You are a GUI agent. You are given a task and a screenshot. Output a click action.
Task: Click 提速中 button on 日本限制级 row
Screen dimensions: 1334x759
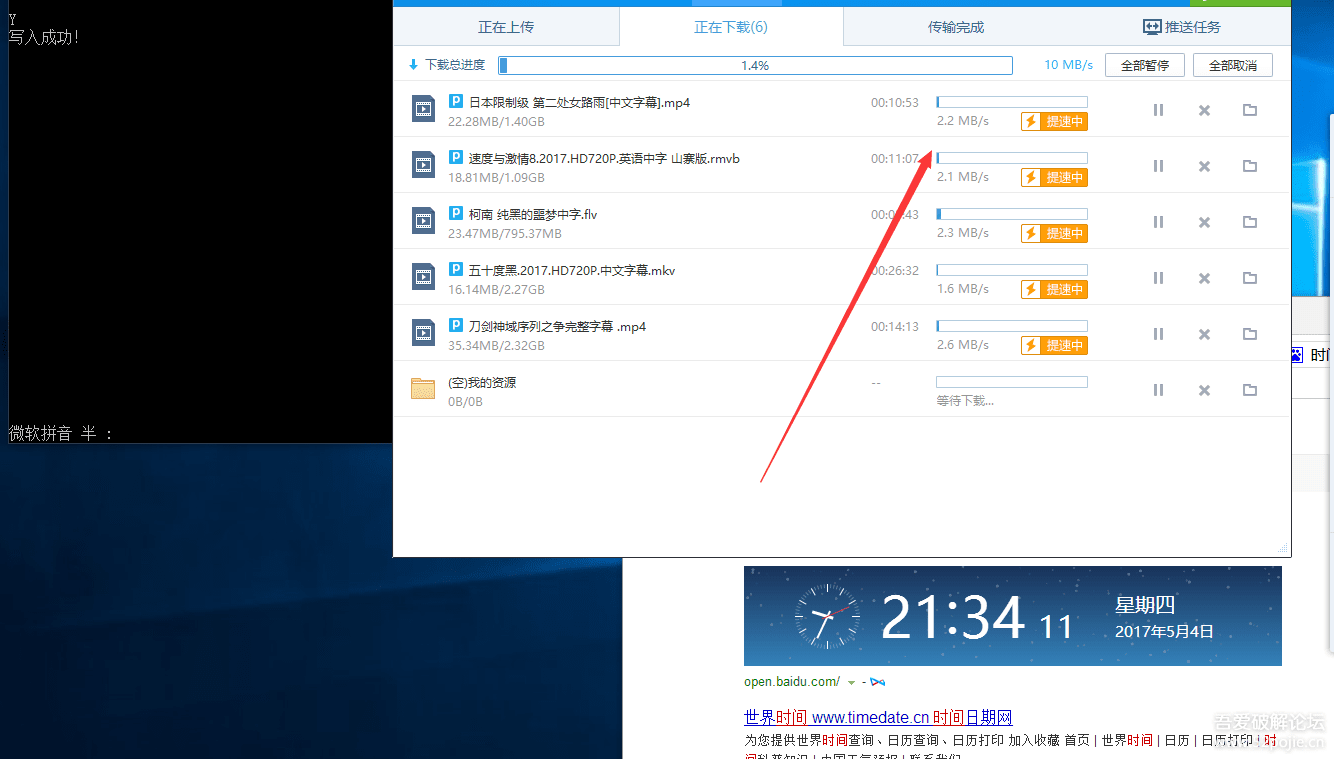(1054, 122)
